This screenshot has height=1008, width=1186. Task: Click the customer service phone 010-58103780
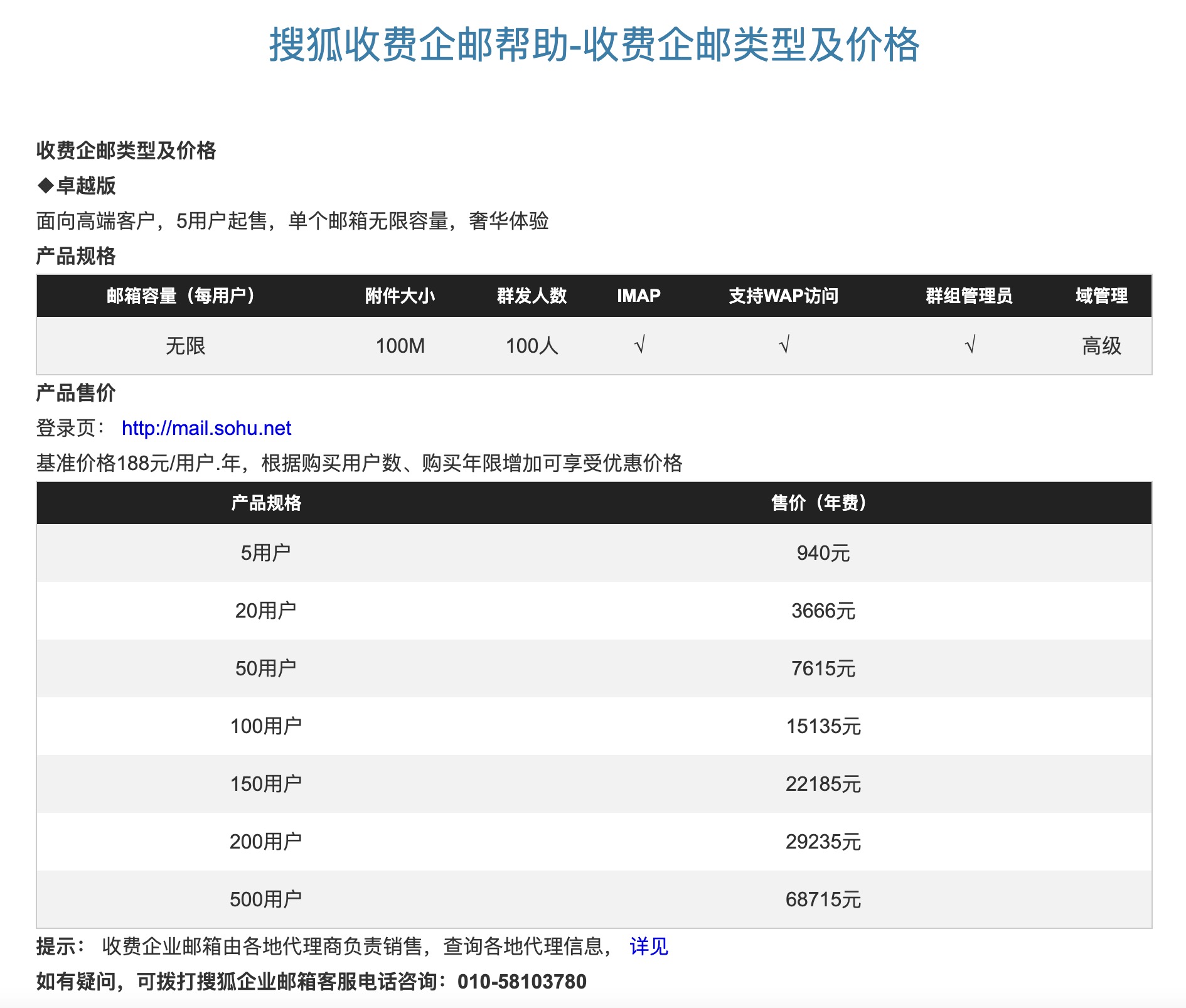coord(522,982)
